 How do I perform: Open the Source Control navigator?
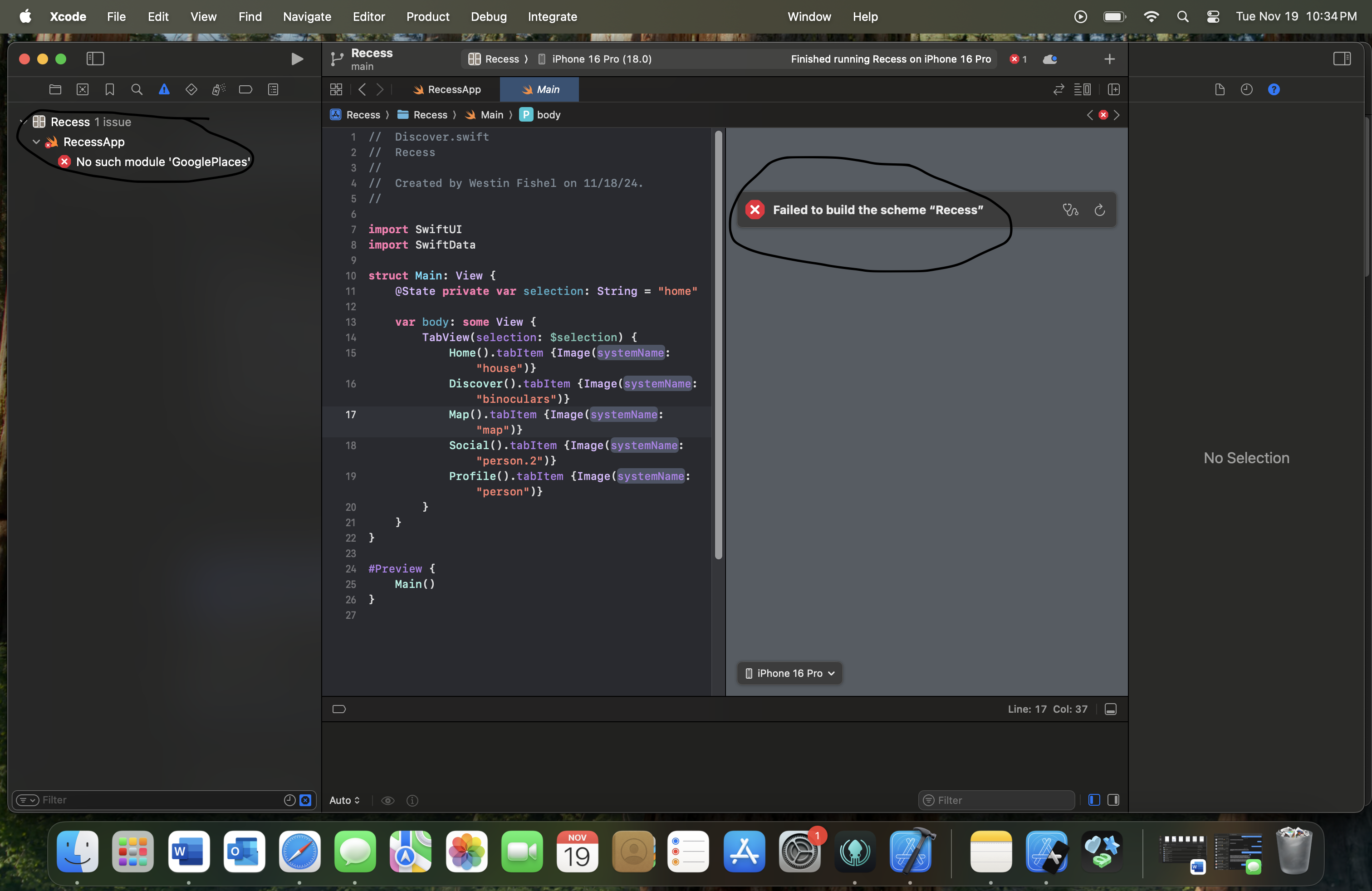[x=83, y=89]
